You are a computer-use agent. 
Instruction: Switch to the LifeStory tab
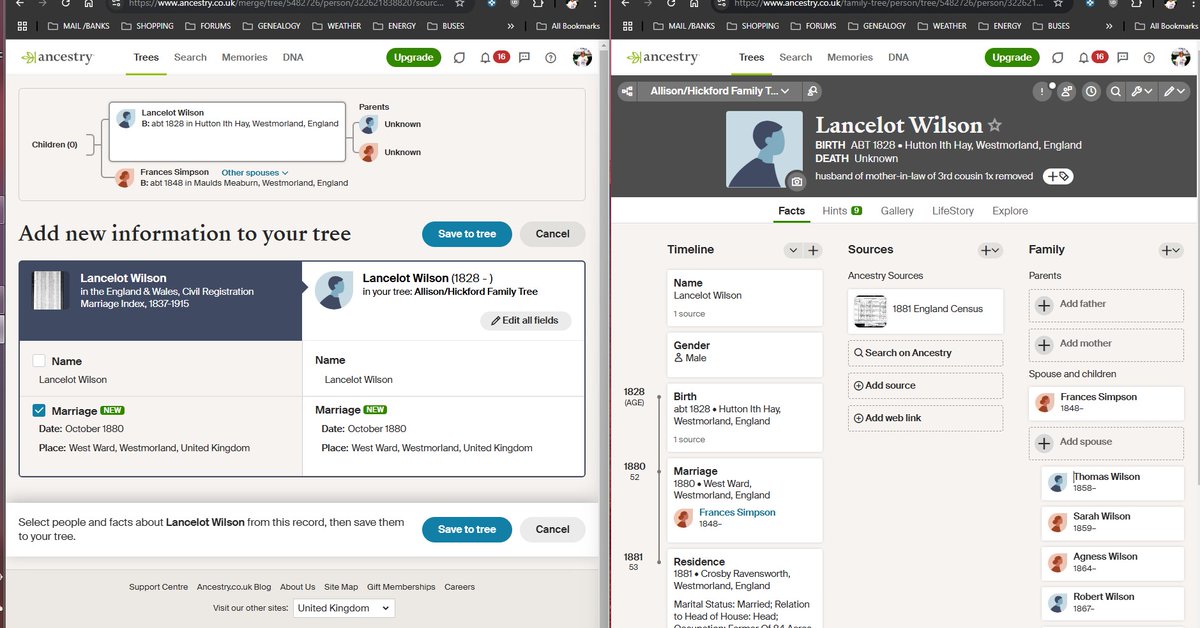pyautogui.click(x=953, y=211)
